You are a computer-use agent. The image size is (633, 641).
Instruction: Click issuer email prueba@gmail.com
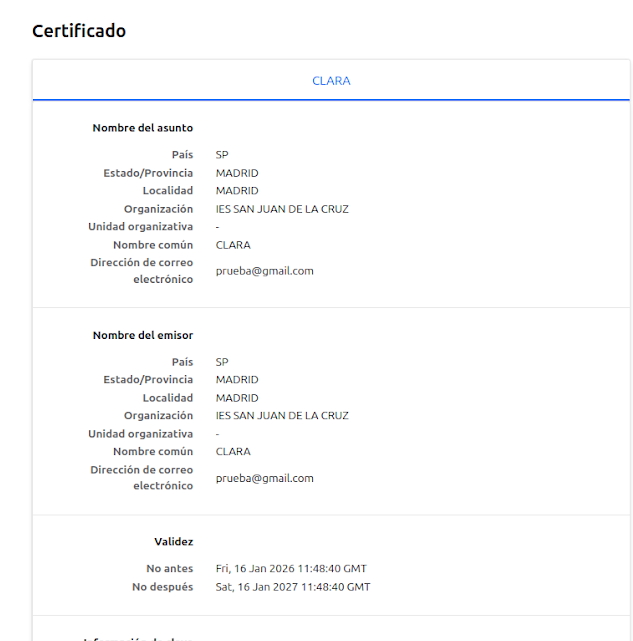[264, 478]
